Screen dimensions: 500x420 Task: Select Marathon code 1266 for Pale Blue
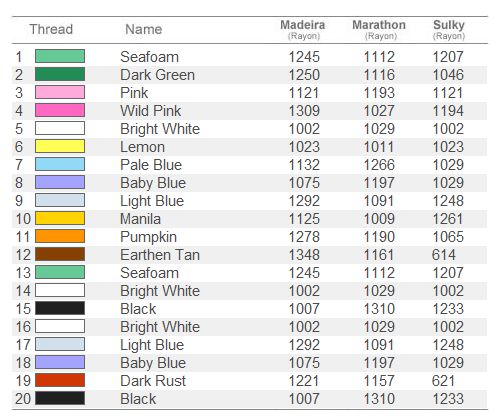pyautogui.click(x=379, y=165)
